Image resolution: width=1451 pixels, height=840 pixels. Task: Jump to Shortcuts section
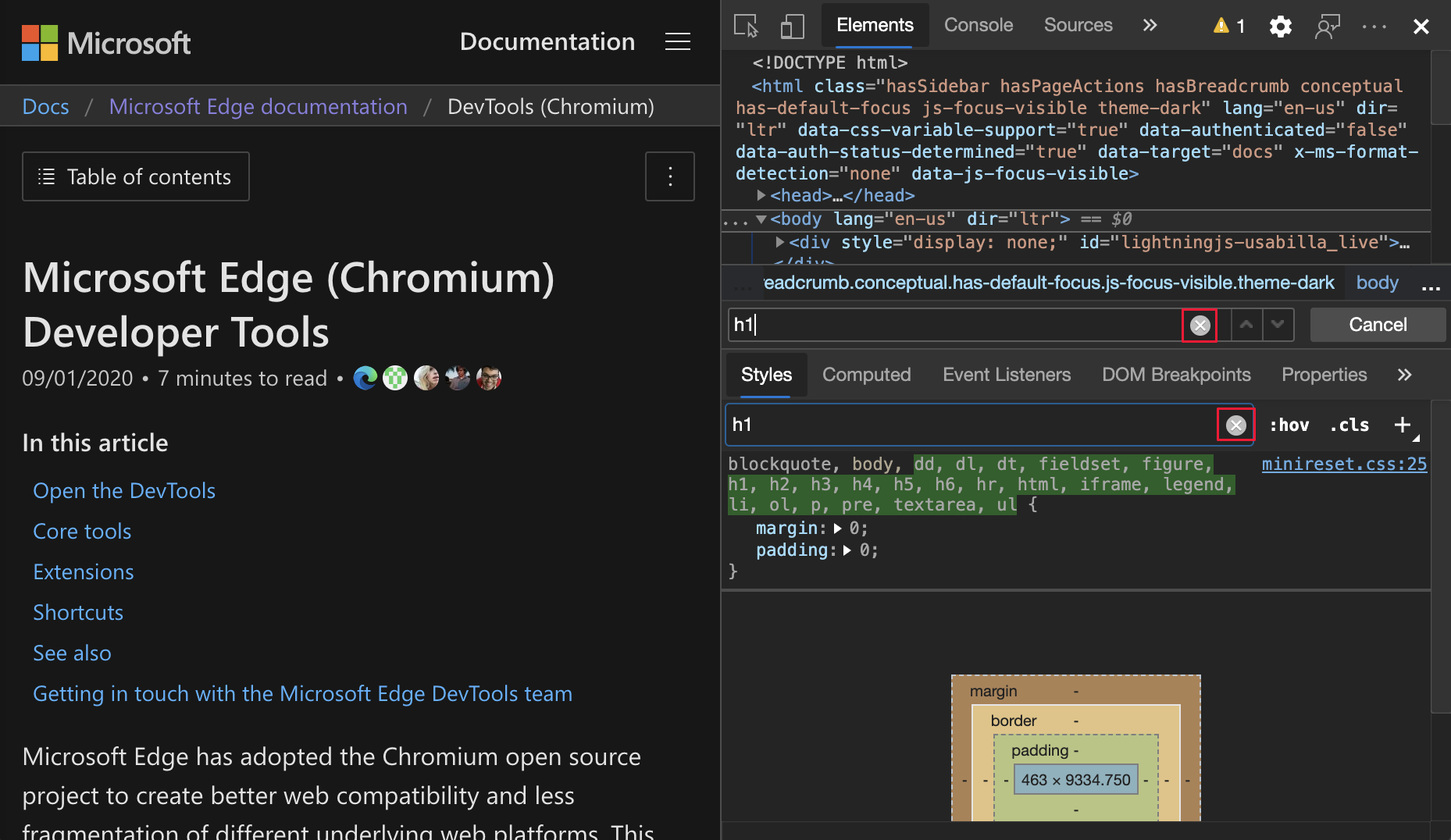tap(78, 612)
